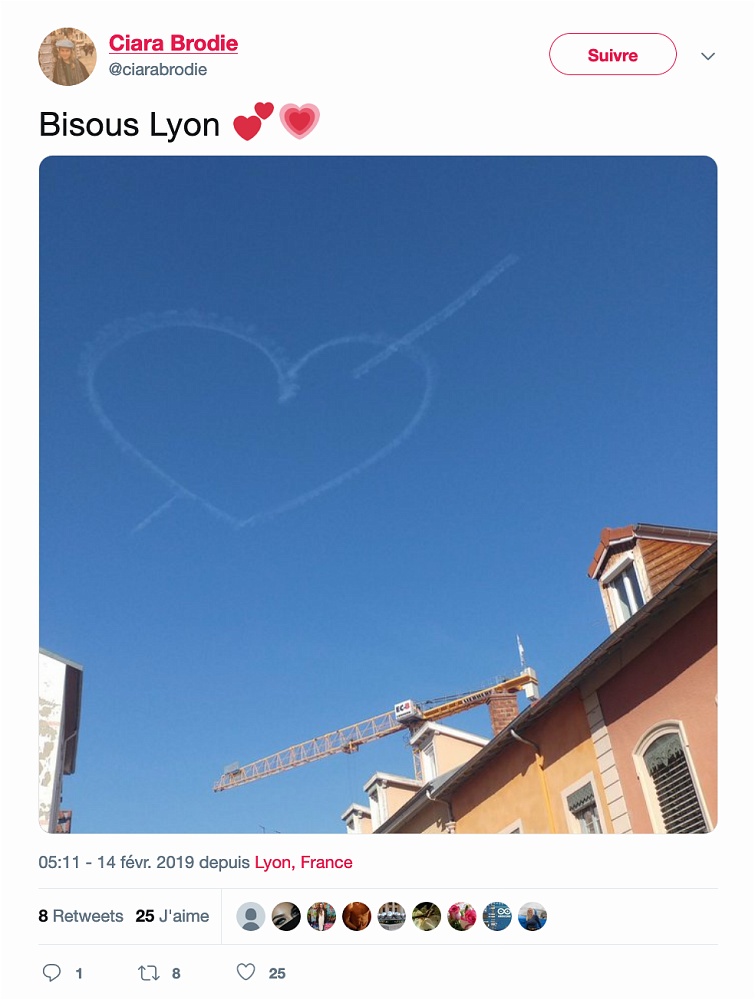
Task: Open the liker avatar with pink roses
Action: point(462,916)
